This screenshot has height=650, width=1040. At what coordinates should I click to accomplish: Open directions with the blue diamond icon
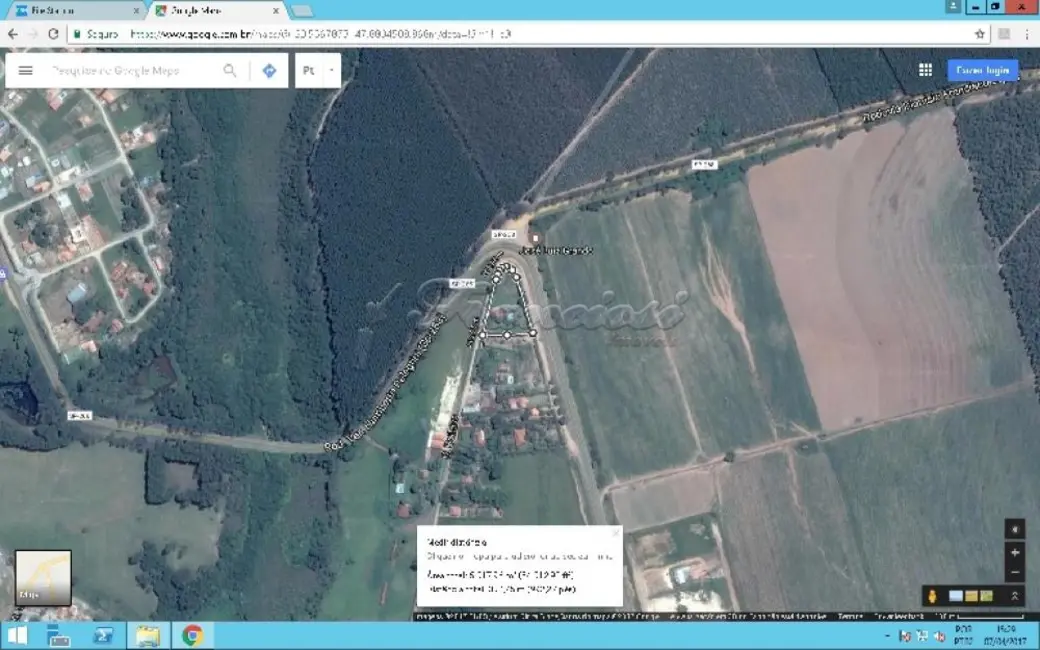pos(269,71)
